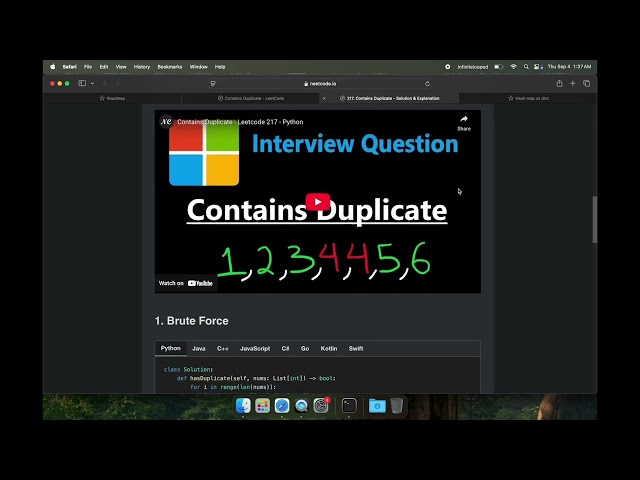The image size is (640, 480).
Task: Open Downloads folder in the Dock
Action: coord(377,406)
